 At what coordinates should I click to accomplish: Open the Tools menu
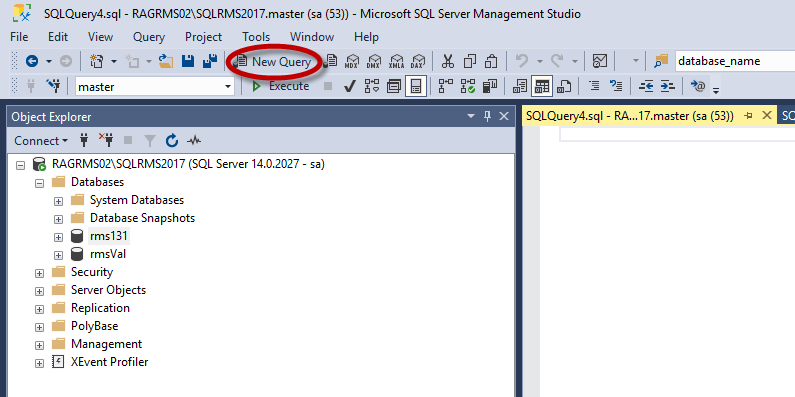click(x=256, y=37)
